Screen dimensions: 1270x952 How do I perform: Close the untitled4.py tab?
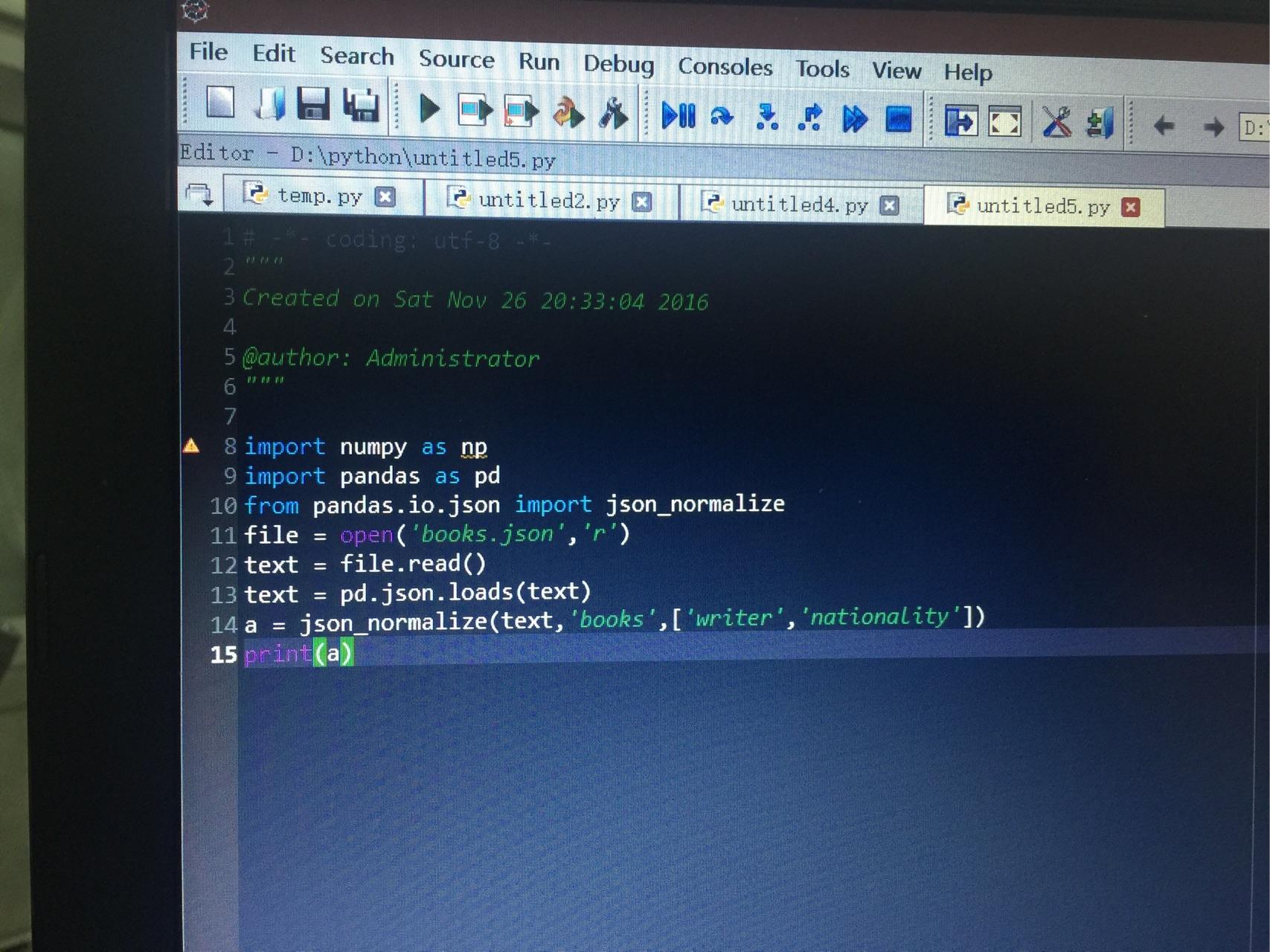[889, 205]
